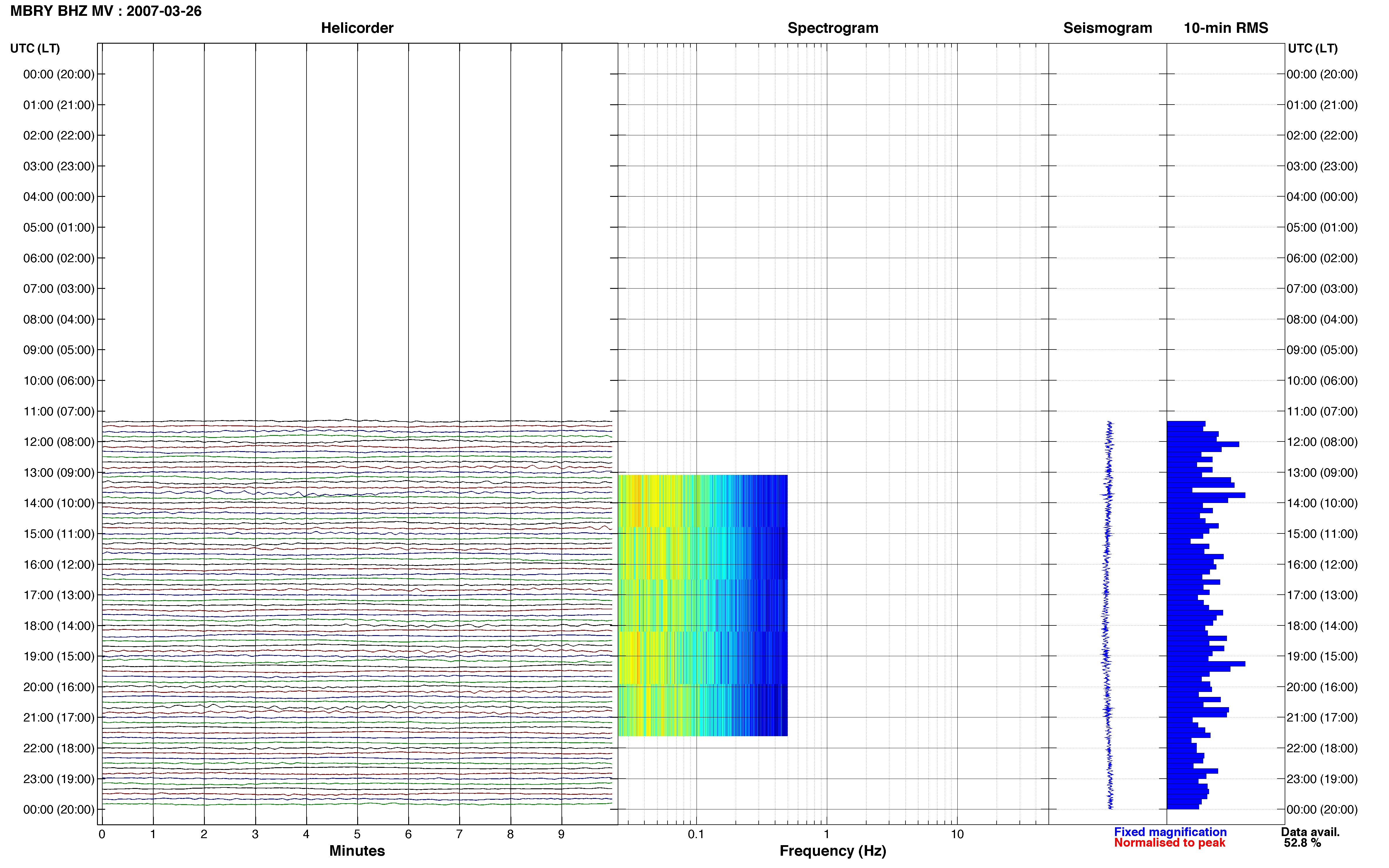Click left-axis time label '08:00 (04:00)'
Screen dimensions: 1389x868
59,319
